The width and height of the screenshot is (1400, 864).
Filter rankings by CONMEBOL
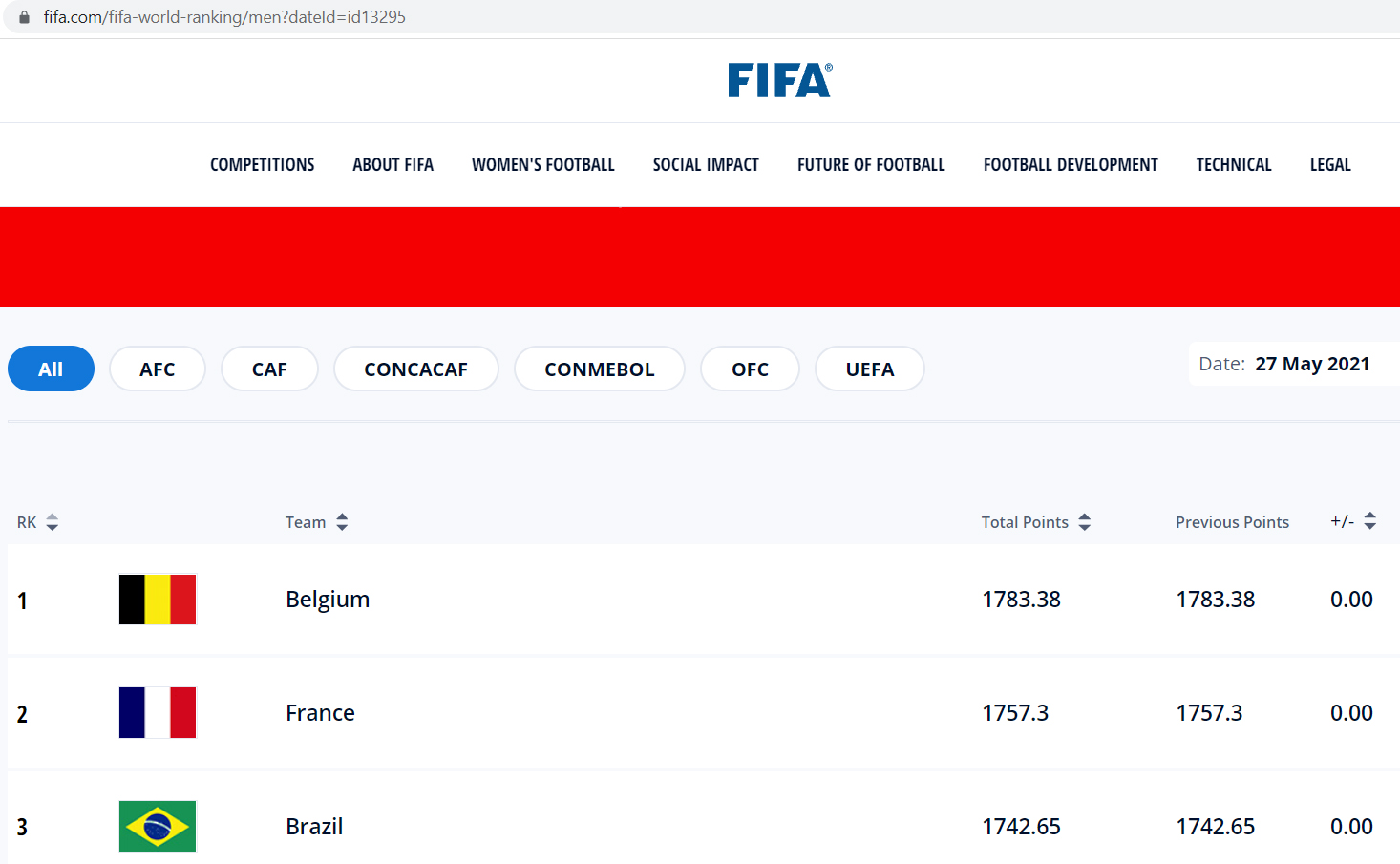599,369
